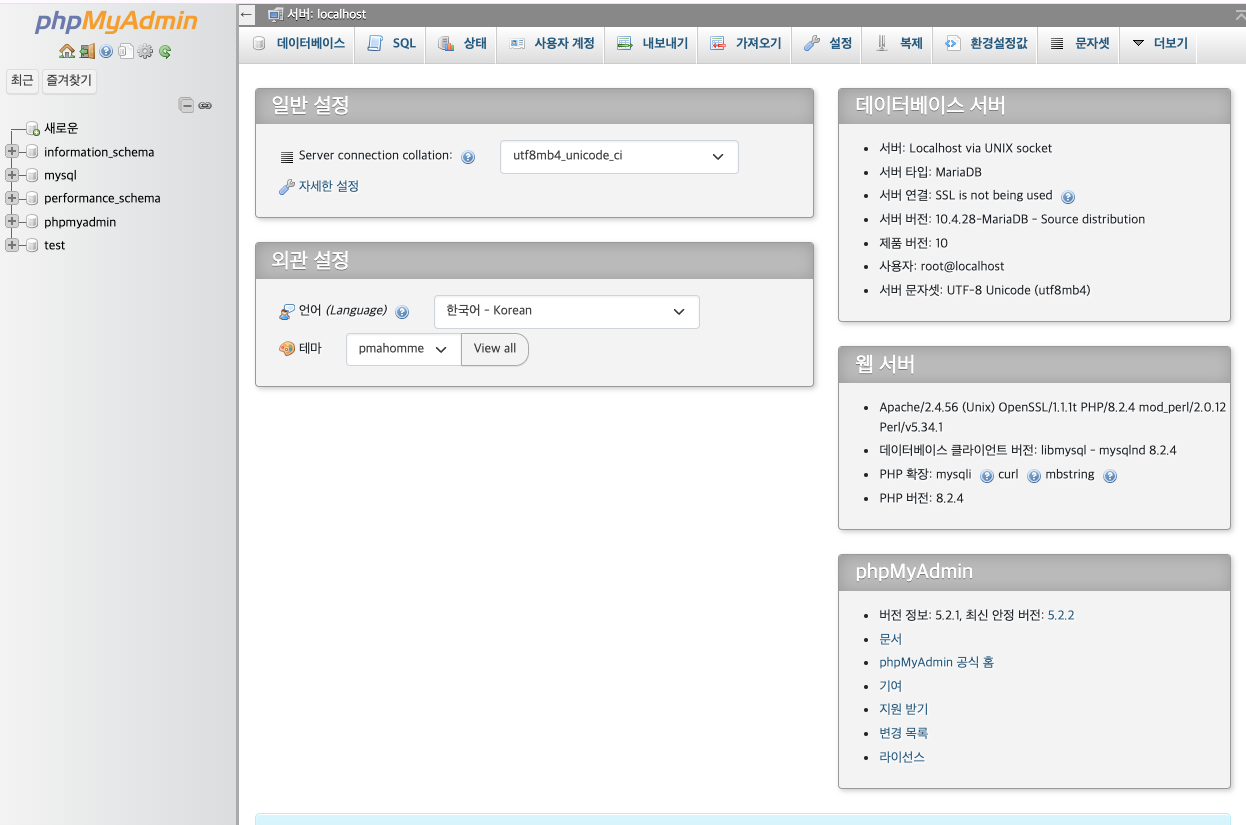Click the View all themes button
This screenshot has height=825, width=1246.
tap(495, 349)
